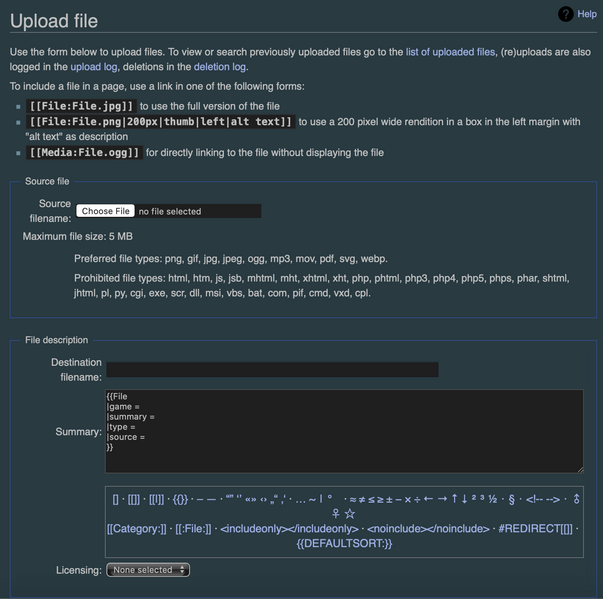Screen dimensions: 603x599
Task: Click inside the Summary text area
Action: 344,431
